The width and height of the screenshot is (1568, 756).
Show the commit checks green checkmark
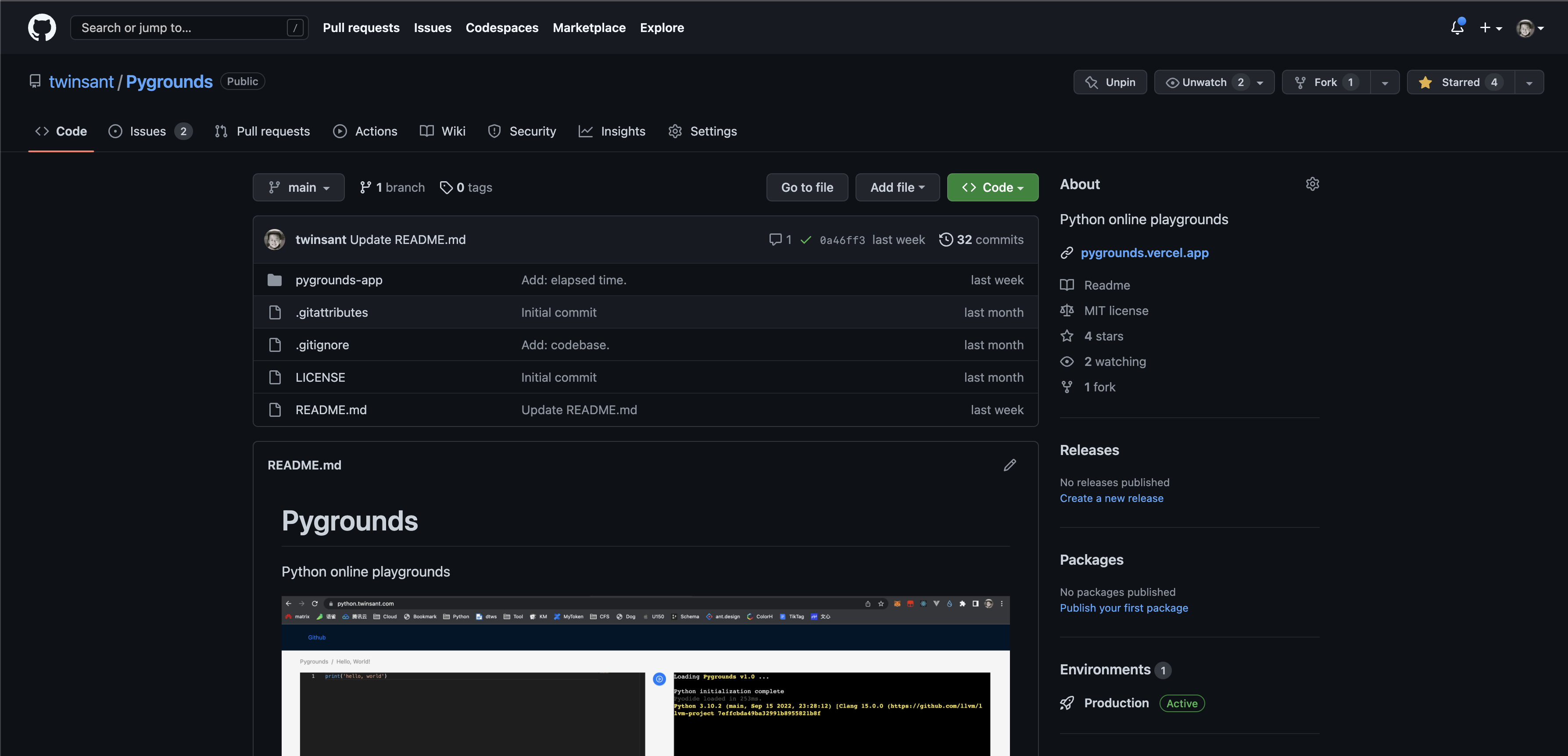(x=806, y=240)
